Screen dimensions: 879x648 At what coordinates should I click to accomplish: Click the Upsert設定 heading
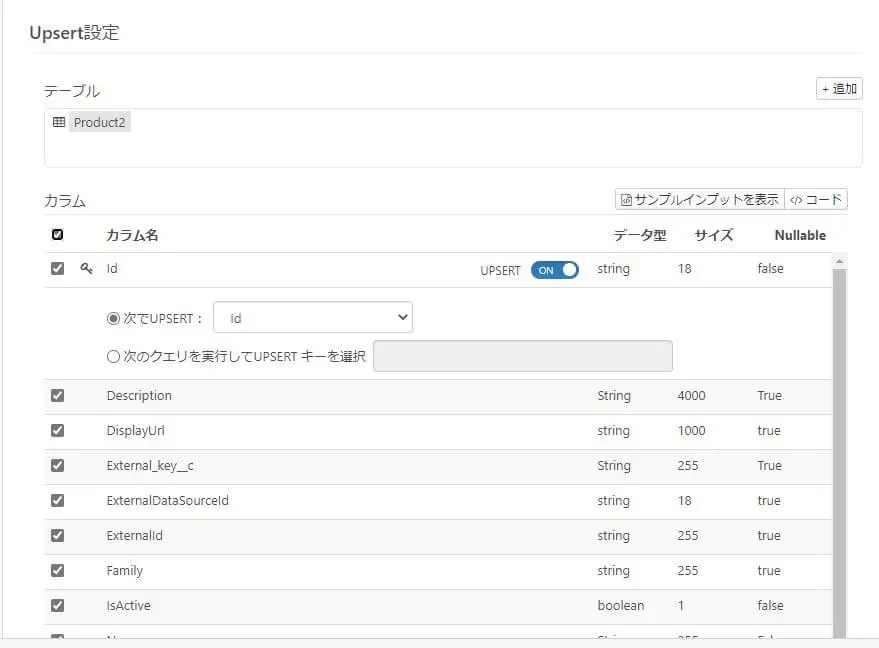[x=75, y=33]
